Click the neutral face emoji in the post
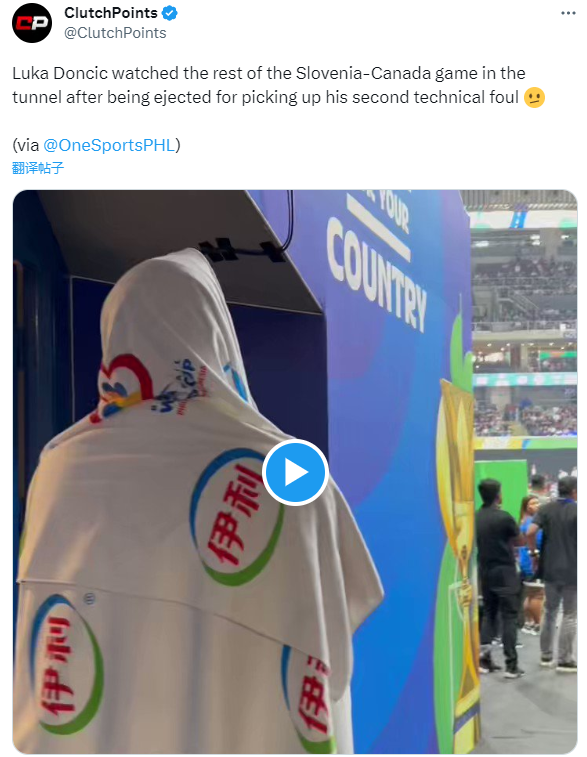Image resolution: width=587 pixels, height=757 pixels. [534, 98]
